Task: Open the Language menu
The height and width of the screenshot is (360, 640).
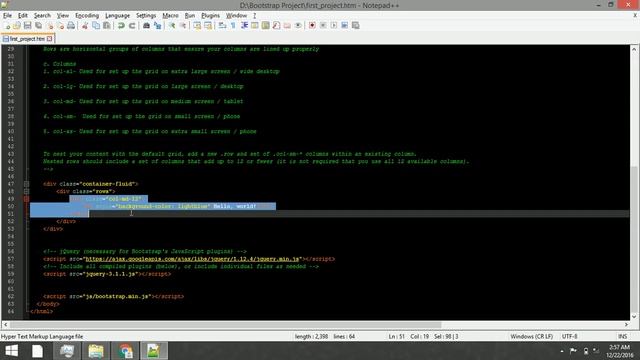Action: (x=118, y=16)
